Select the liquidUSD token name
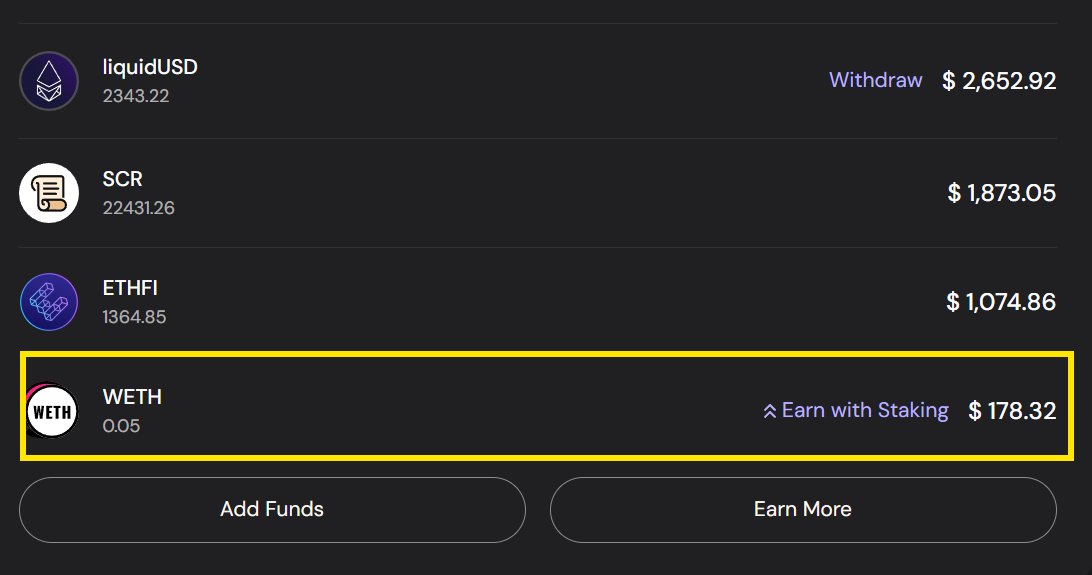 [x=150, y=68]
